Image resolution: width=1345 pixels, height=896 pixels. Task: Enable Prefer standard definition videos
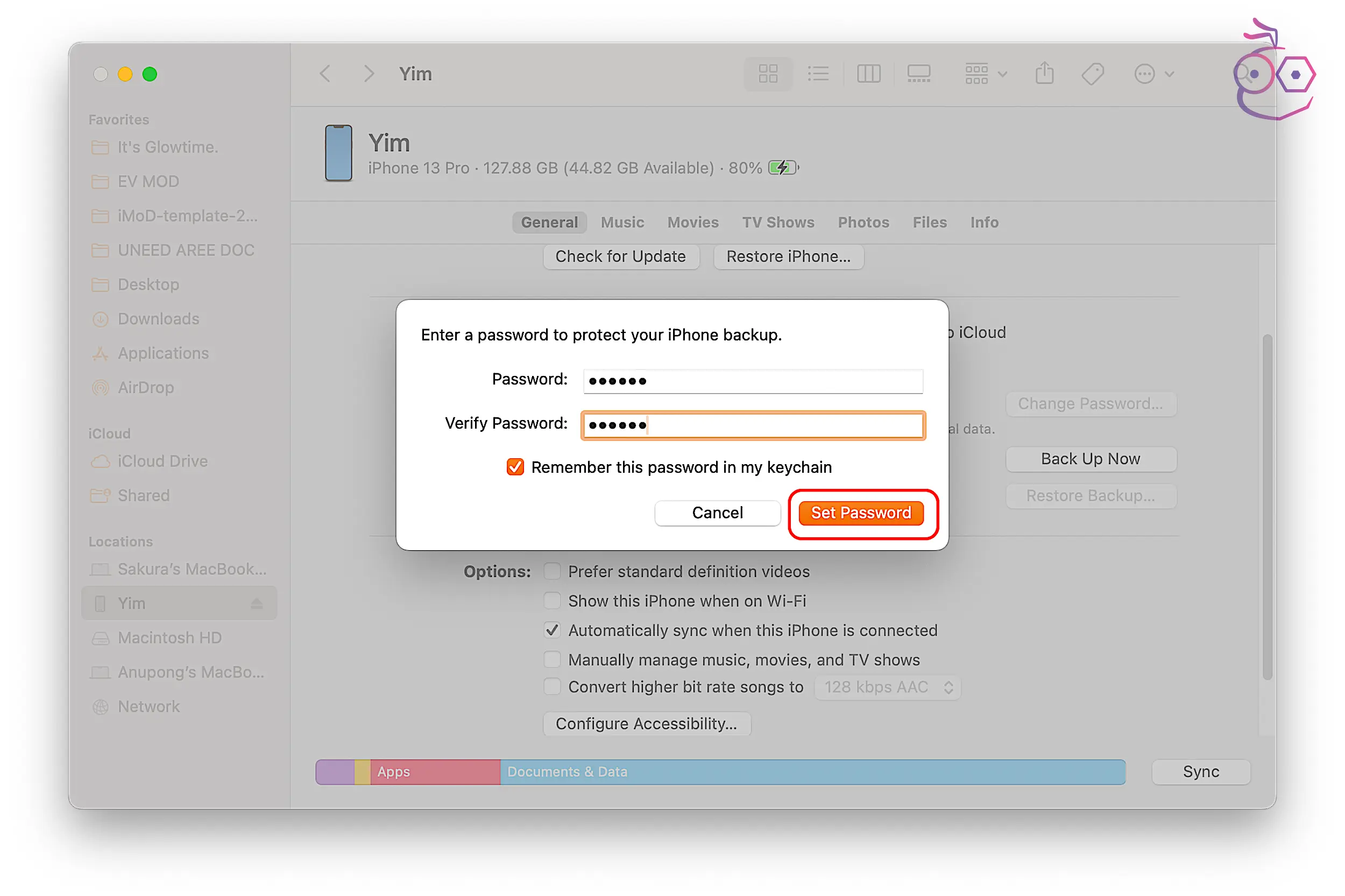click(x=551, y=571)
